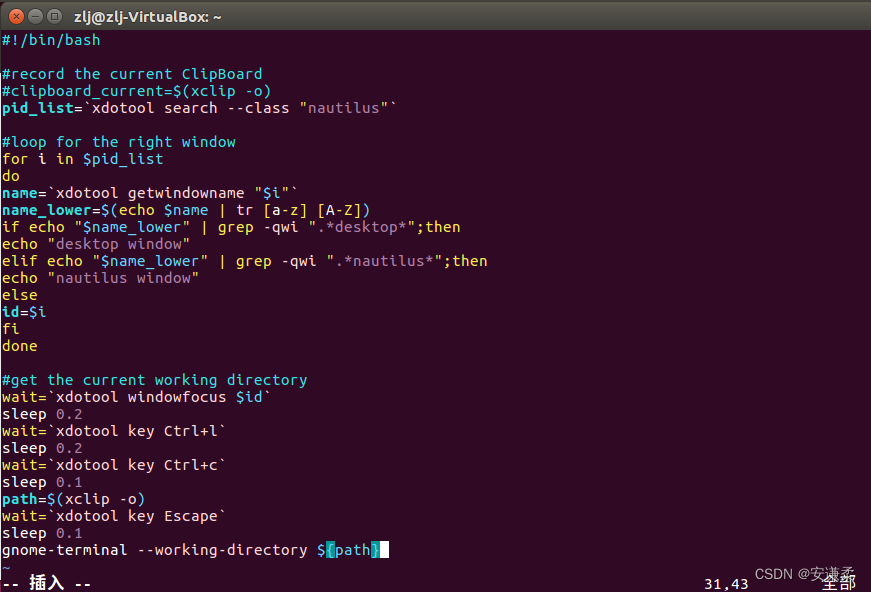Click the 'id=$i' line

(24, 312)
